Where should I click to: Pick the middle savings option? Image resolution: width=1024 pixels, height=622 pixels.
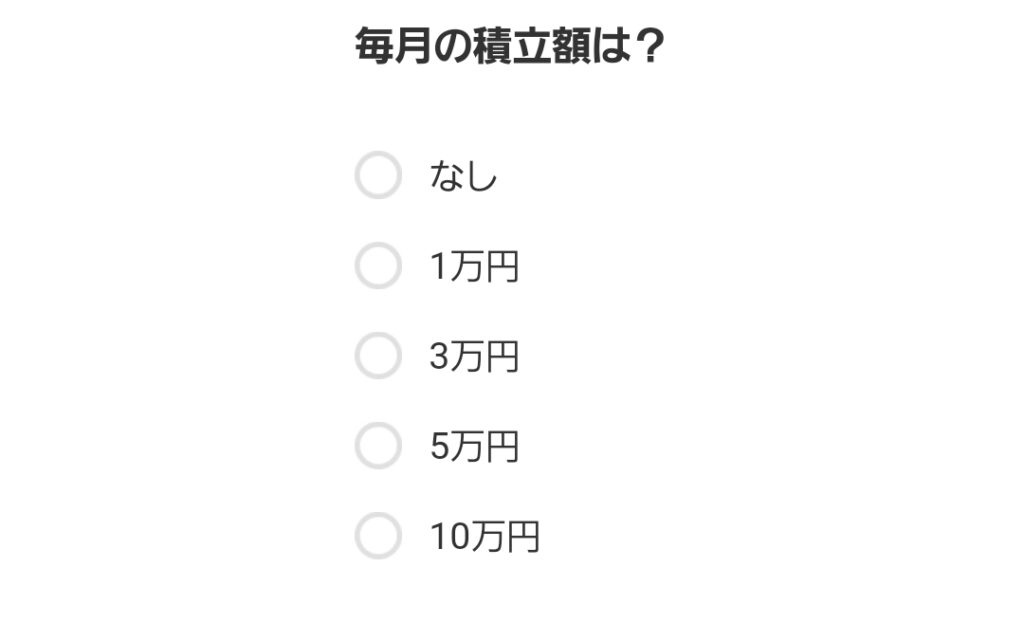378,356
